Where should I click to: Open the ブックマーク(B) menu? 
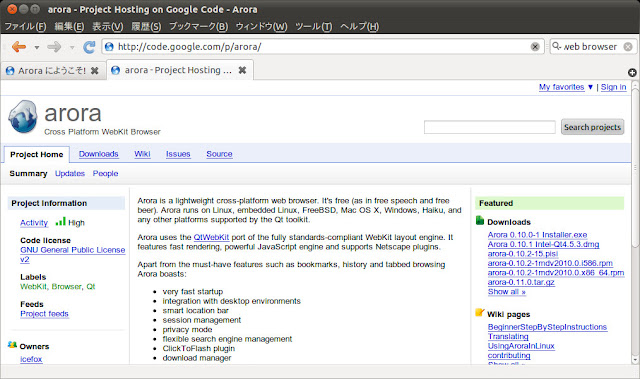click(x=198, y=27)
